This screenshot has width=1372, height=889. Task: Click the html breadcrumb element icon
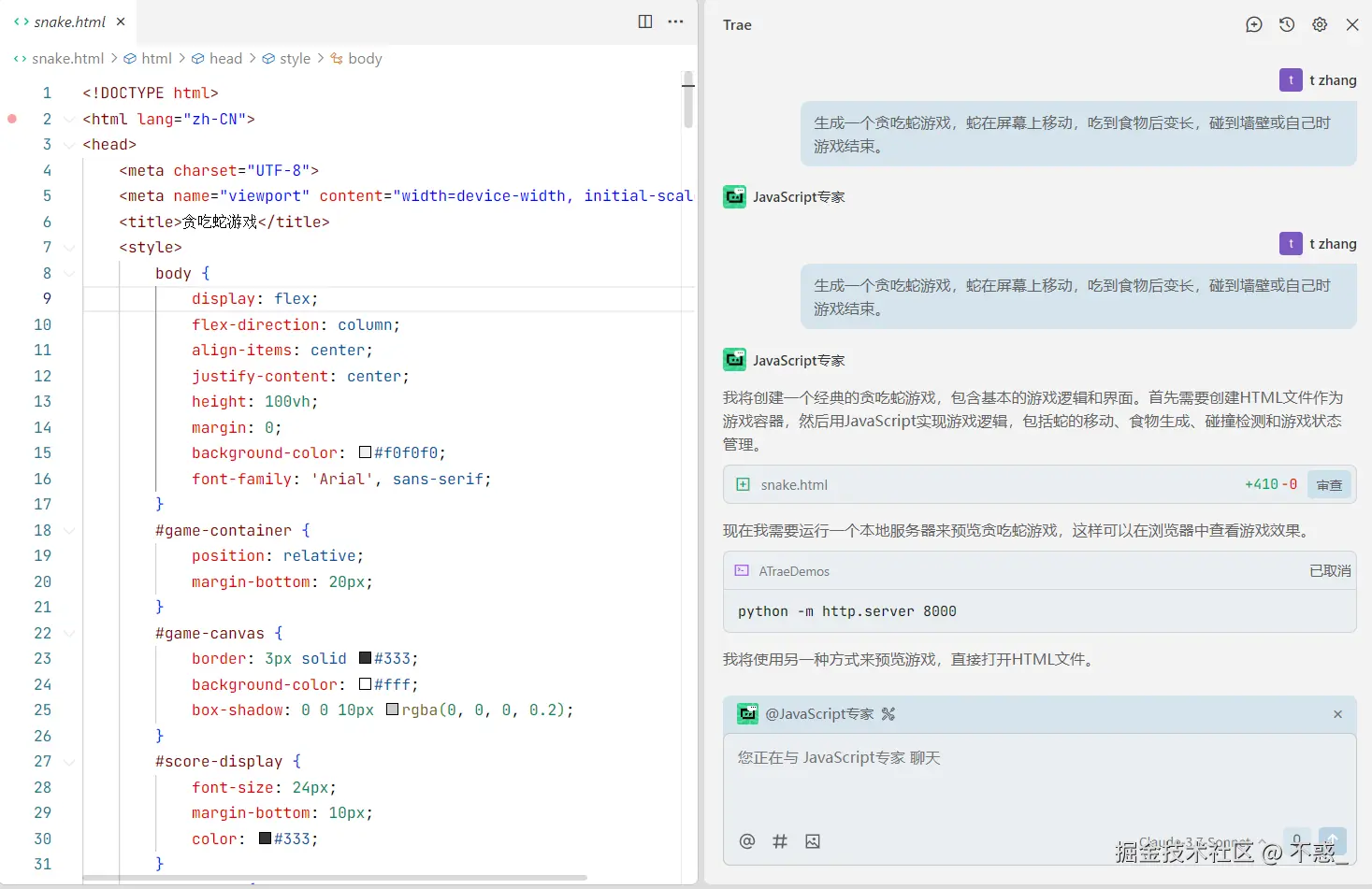pos(130,58)
